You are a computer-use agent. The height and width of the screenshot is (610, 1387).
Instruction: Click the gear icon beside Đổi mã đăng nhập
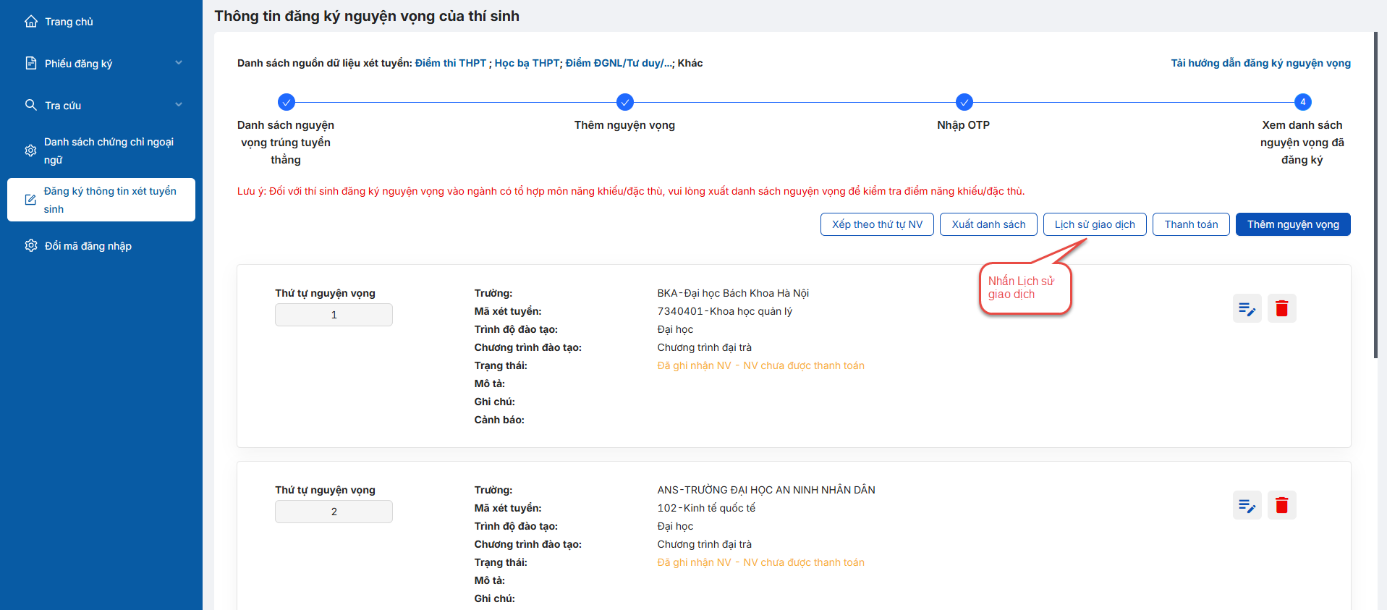[x=31, y=246]
